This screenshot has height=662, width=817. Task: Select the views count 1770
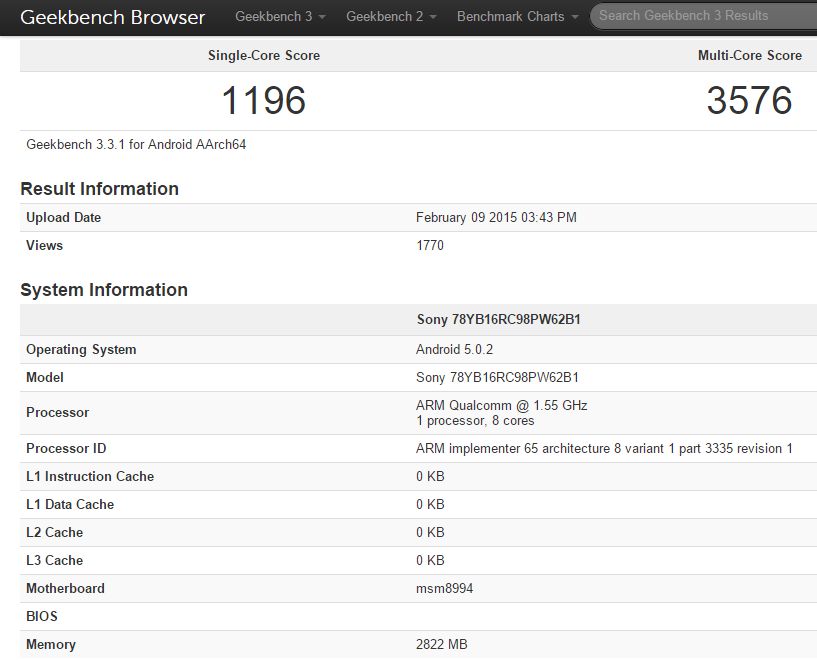point(430,245)
